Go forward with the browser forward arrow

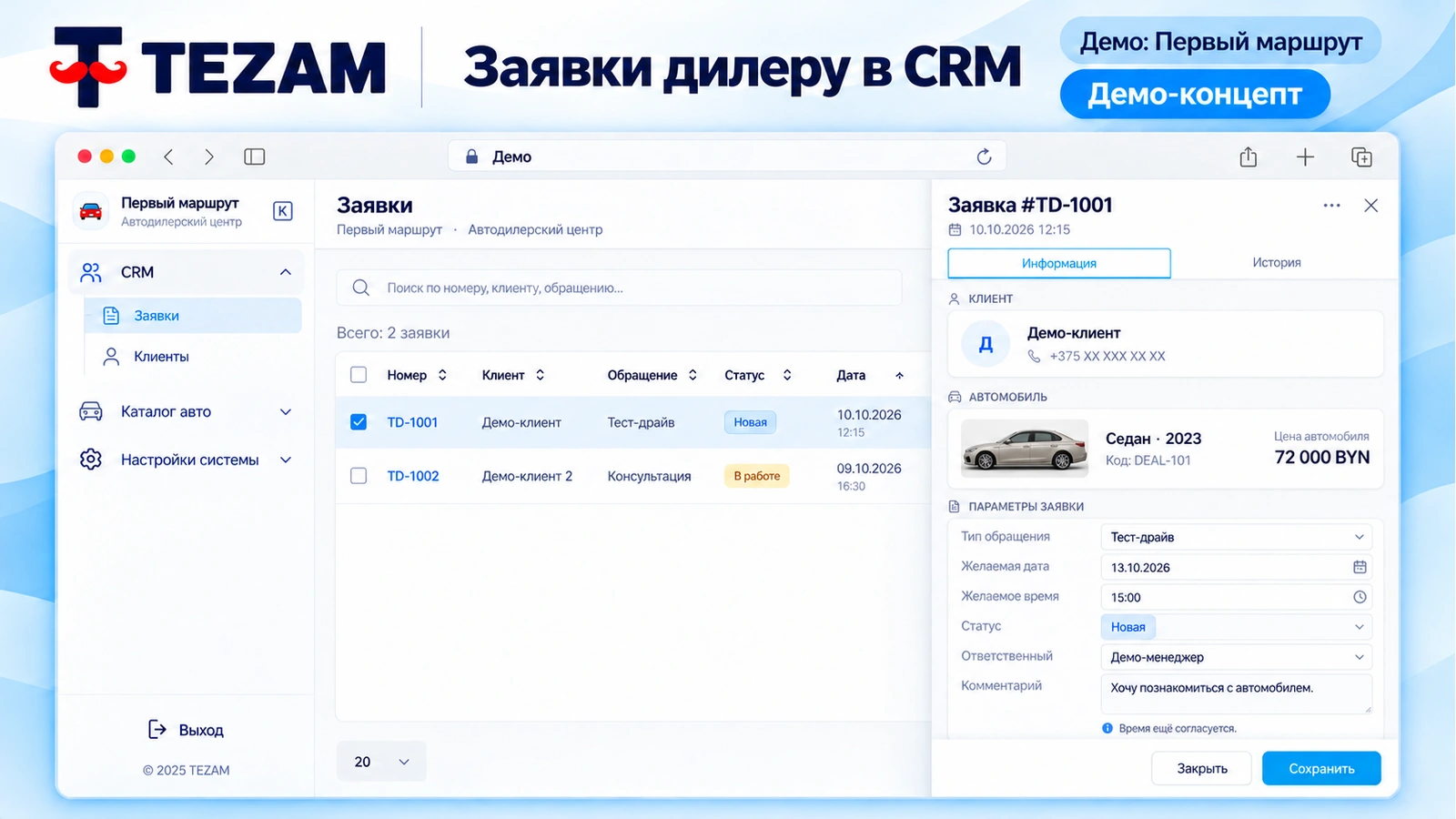pyautogui.click(x=209, y=157)
